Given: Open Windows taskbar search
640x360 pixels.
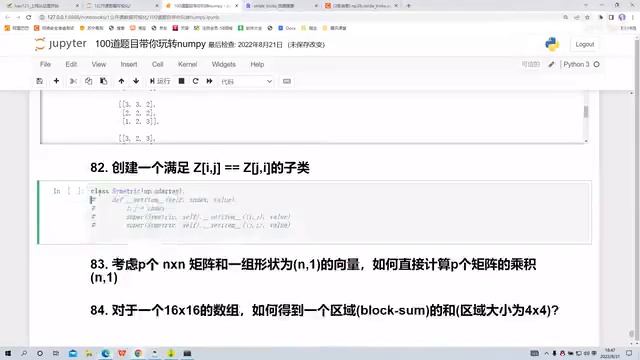Looking at the screenshot, I should tap(24, 353).
